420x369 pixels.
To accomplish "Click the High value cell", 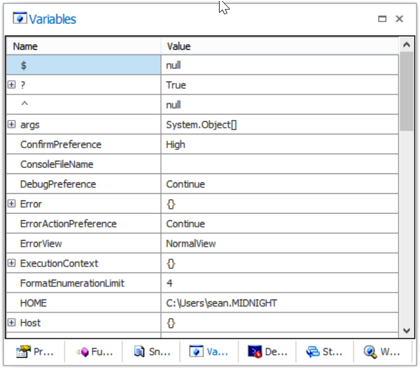I will click(x=280, y=144).
